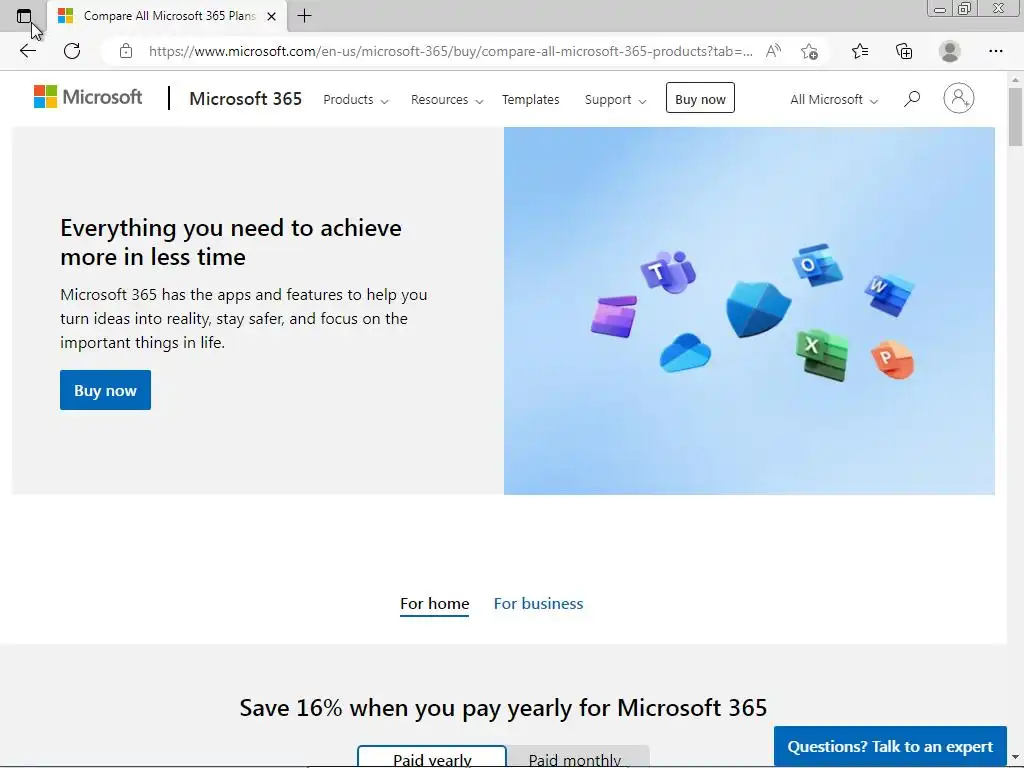Open site search magnifier icon
Screen dimensions: 1024x768
(x=912, y=99)
